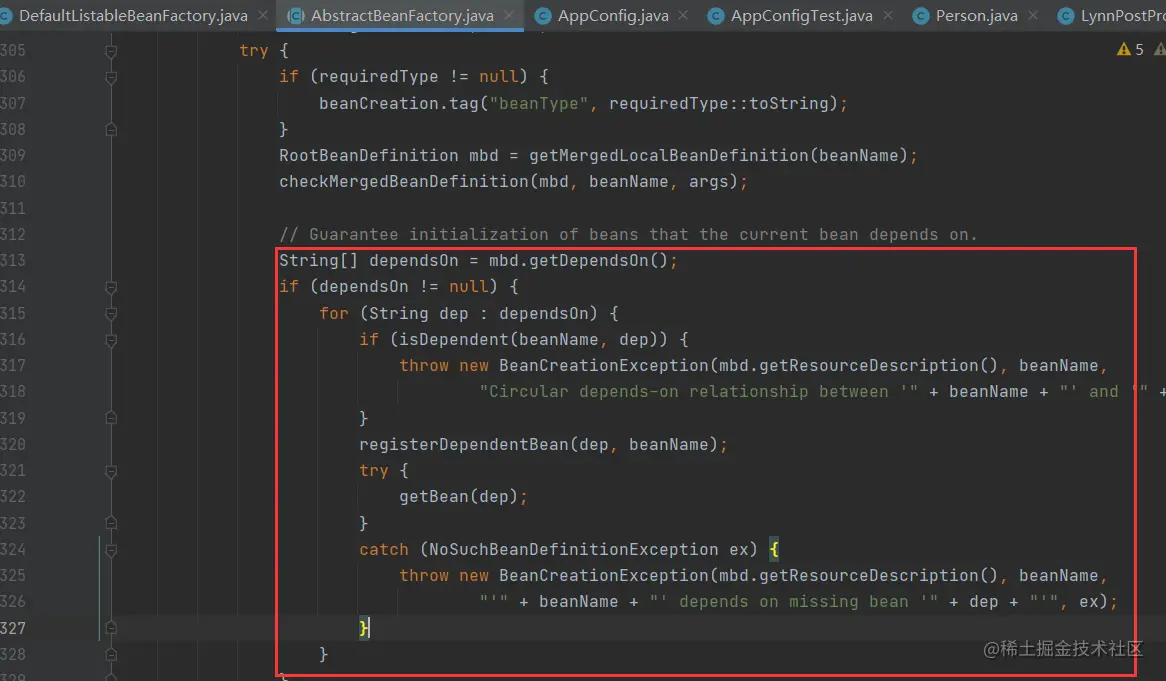Collapse the isDependent if block line 316
This screenshot has height=681, width=1166.
click(111, 340)
